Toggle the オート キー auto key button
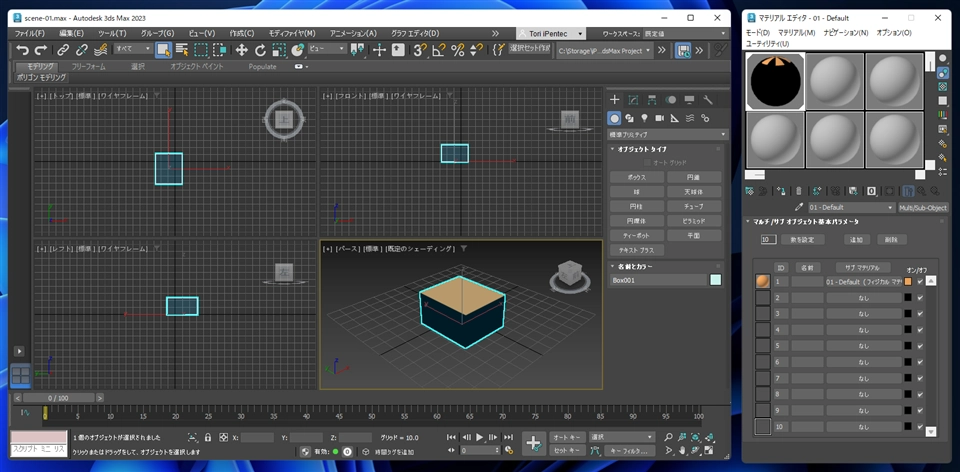Image resolution: width=960 pixels, height=472 pixels. click(x=567, y=437)
